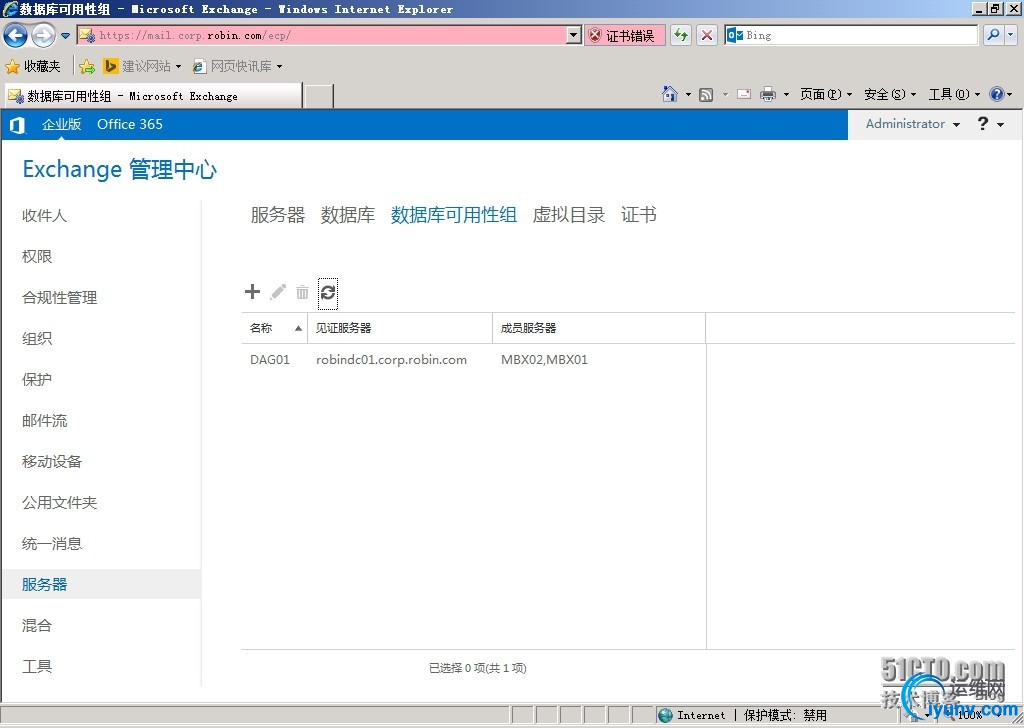The height and width of the screenshot is (728, 1024).
Task: Click the stop loading X icon
Action: pyautogui.click(x=707, y=35)
